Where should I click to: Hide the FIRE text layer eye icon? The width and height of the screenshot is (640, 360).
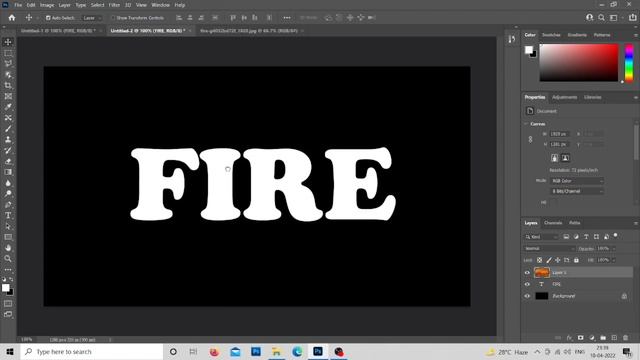(x=527, y=284)
